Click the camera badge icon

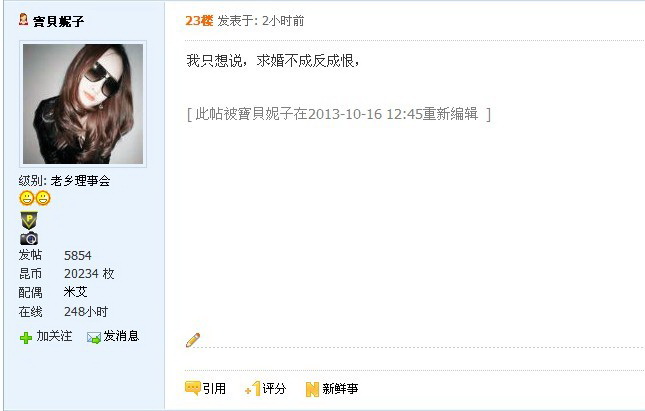point(29,239)
